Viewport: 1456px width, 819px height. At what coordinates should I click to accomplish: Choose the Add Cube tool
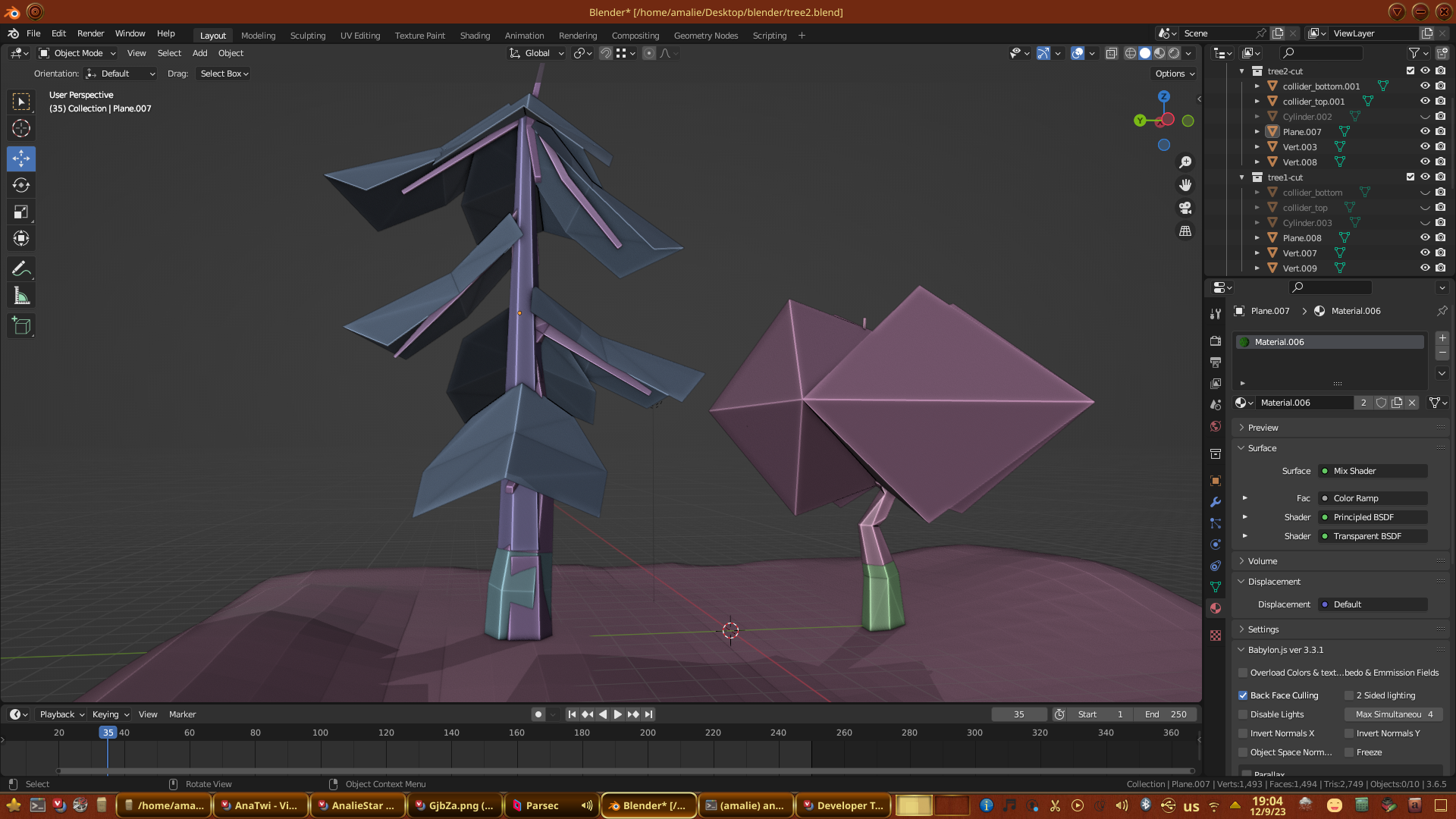click(x=21, y=327)
